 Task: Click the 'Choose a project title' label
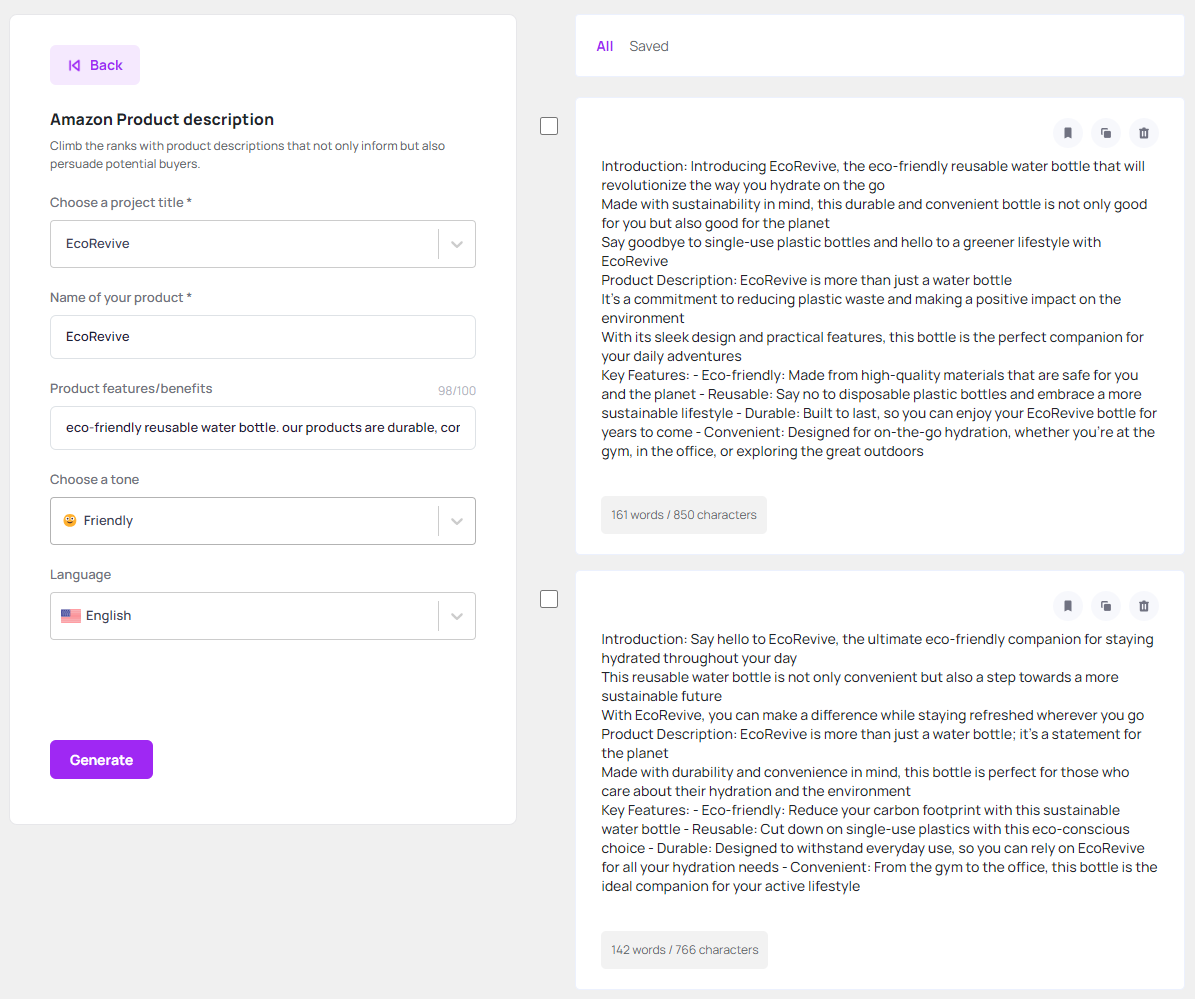click(120, 203)
